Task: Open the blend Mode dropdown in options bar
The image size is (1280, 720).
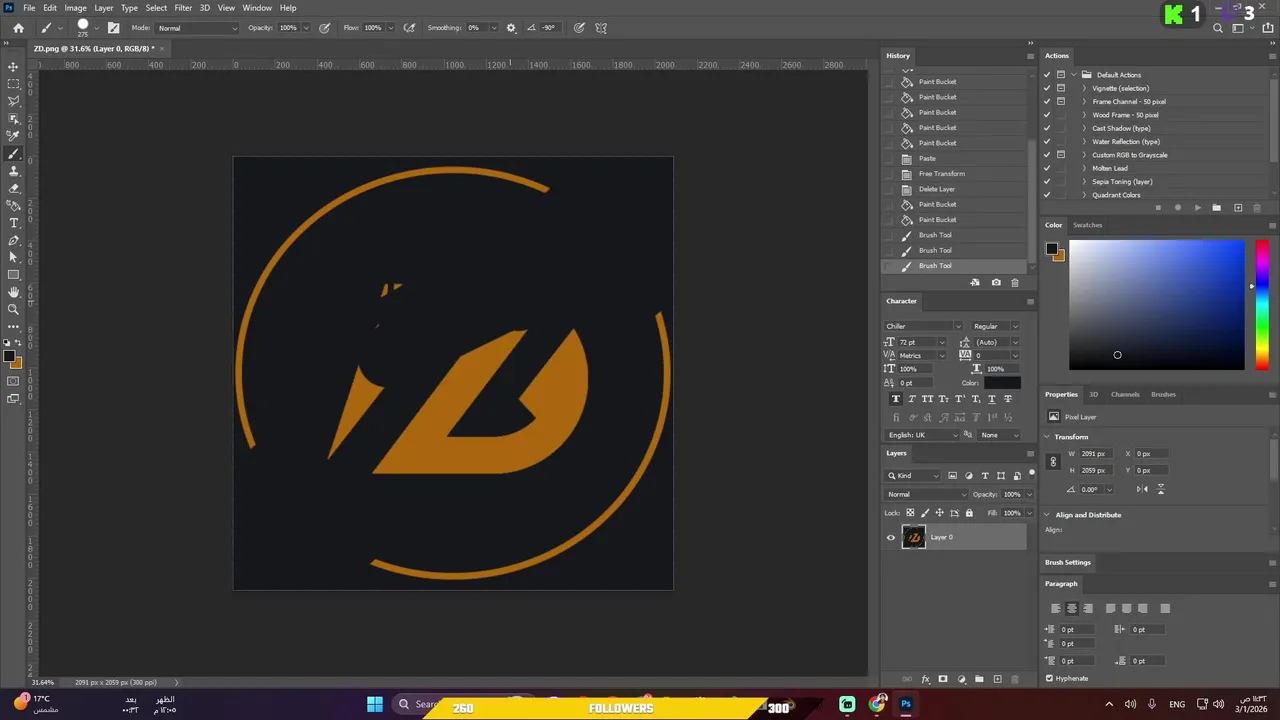Action: pos(197,28)
